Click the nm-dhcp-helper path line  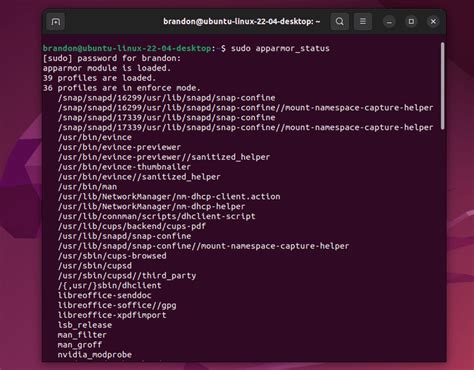[152, 207]
